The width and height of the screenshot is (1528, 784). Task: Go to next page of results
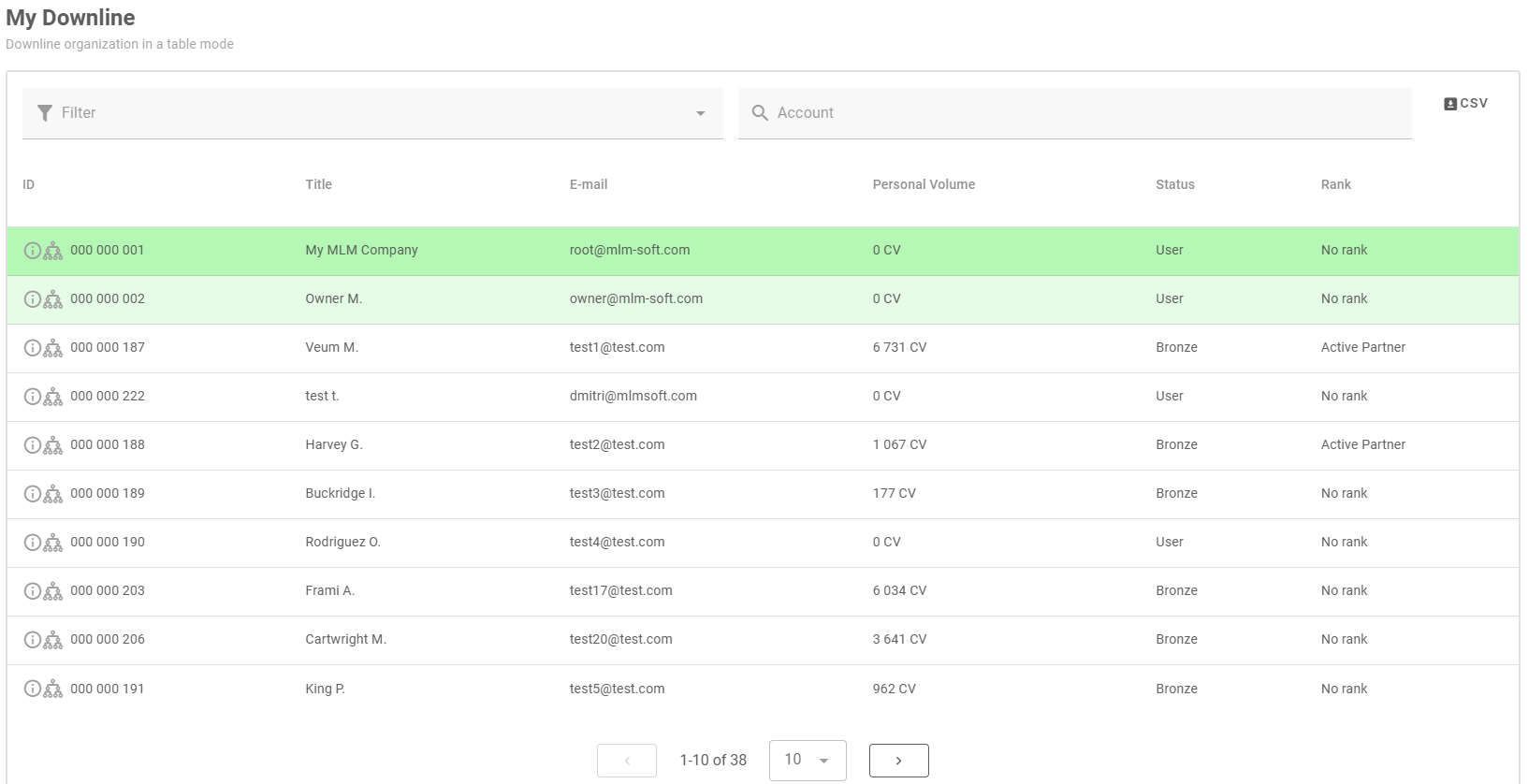898,761
